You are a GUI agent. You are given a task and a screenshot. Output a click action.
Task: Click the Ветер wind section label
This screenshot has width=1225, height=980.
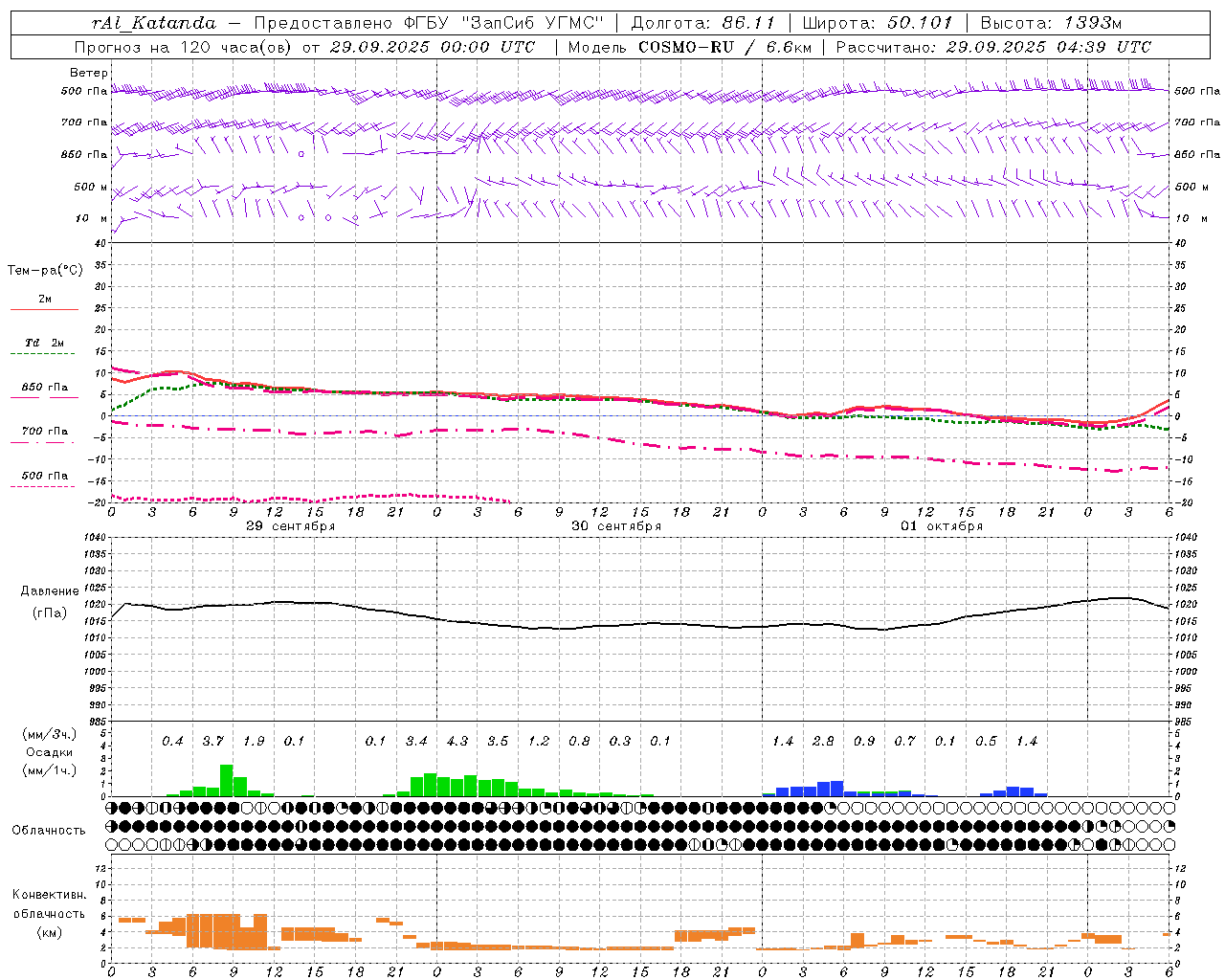89,73
